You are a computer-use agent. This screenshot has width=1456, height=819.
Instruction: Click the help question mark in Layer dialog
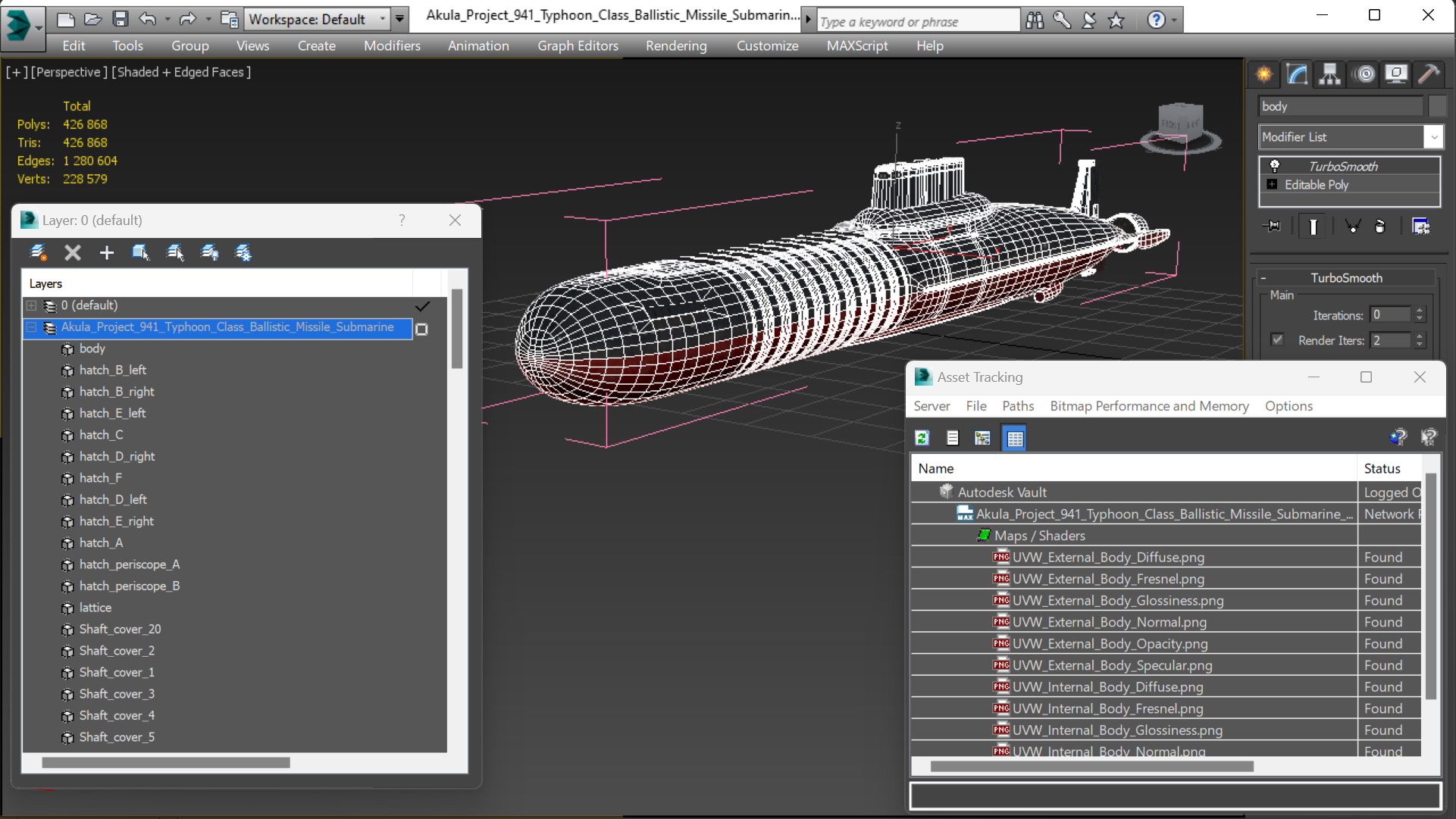tap(402, 220)
